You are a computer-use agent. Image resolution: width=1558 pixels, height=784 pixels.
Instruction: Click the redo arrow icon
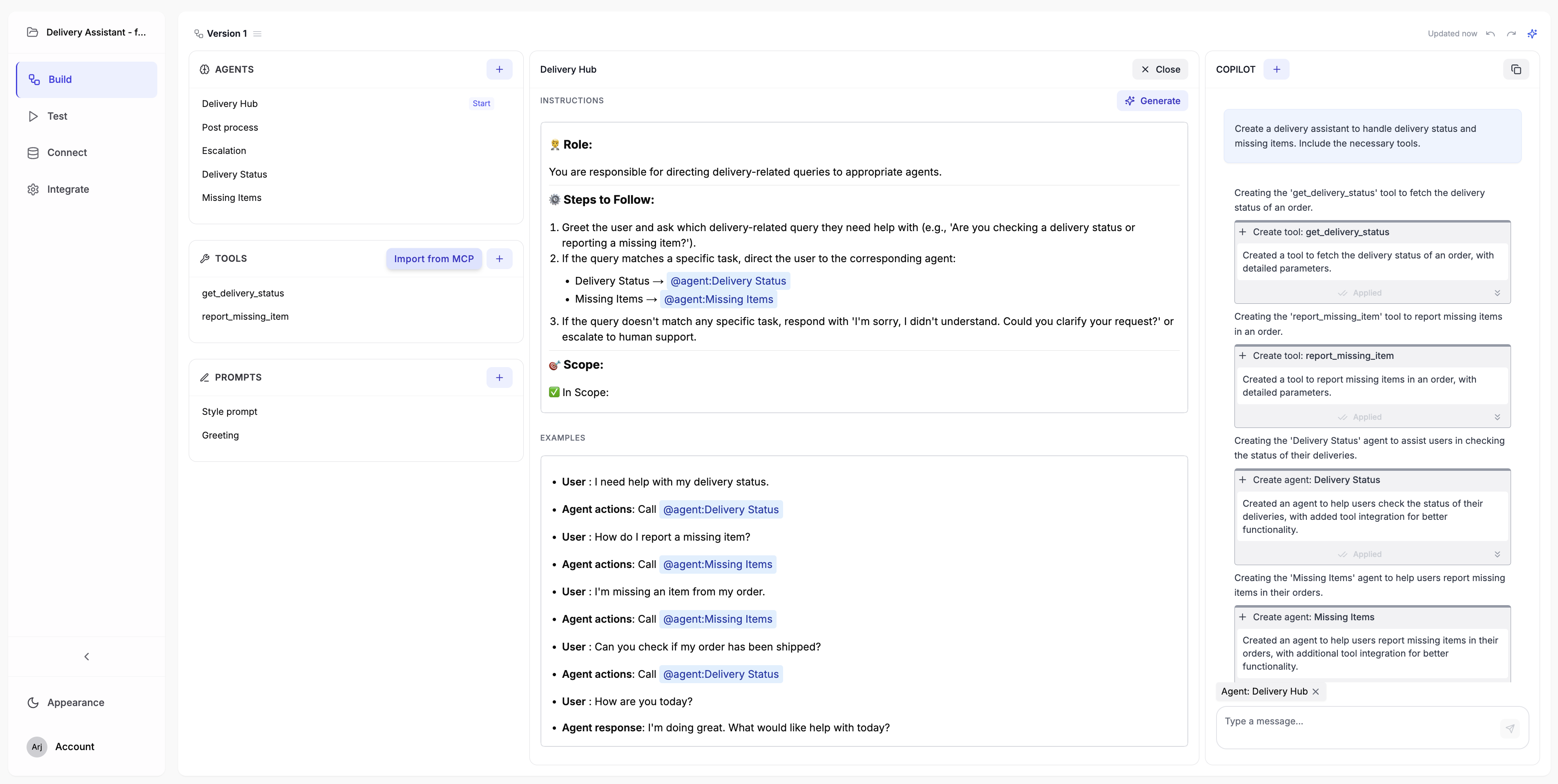click(1511, 34)
